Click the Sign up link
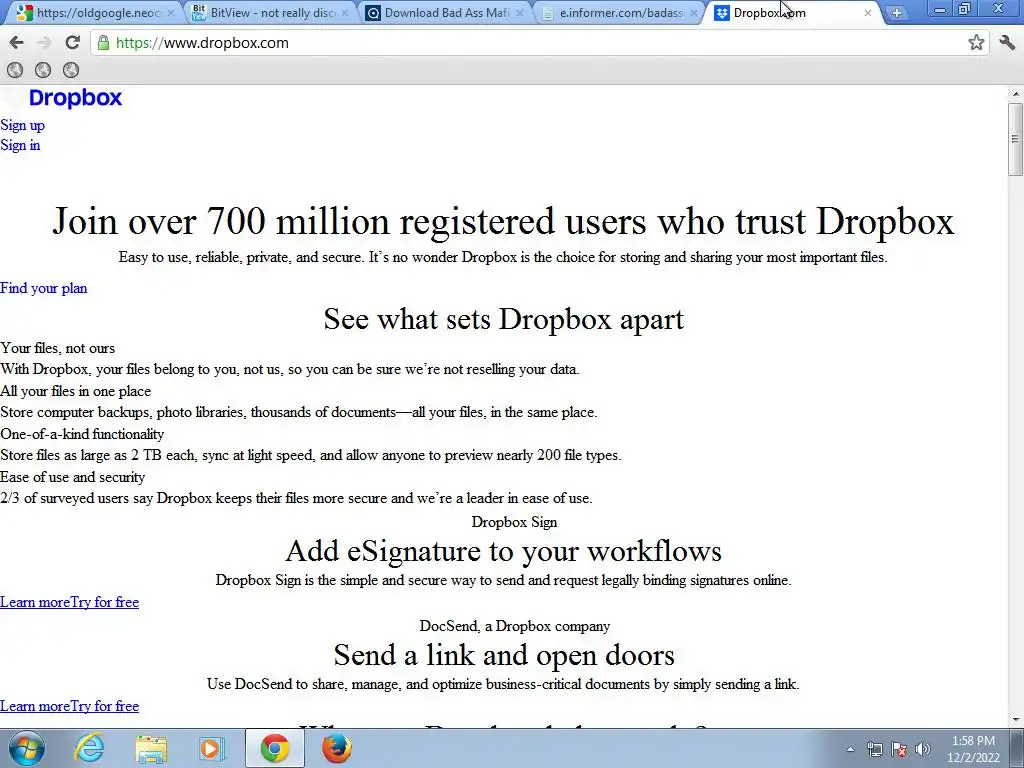Viewport: 1024px width, 768px height. (x=22, y=125)
